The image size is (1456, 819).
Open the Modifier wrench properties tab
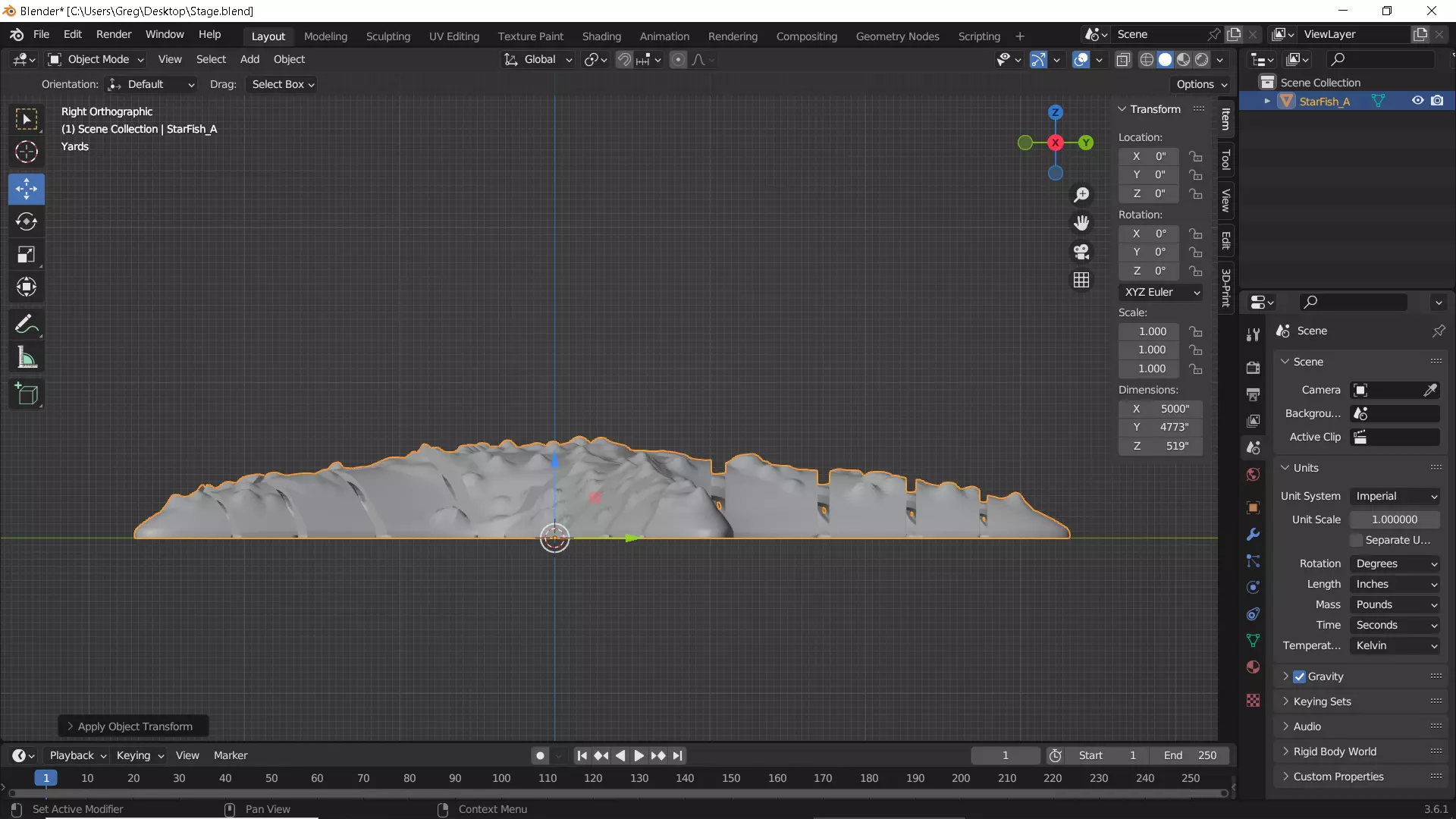[1253, 535]
